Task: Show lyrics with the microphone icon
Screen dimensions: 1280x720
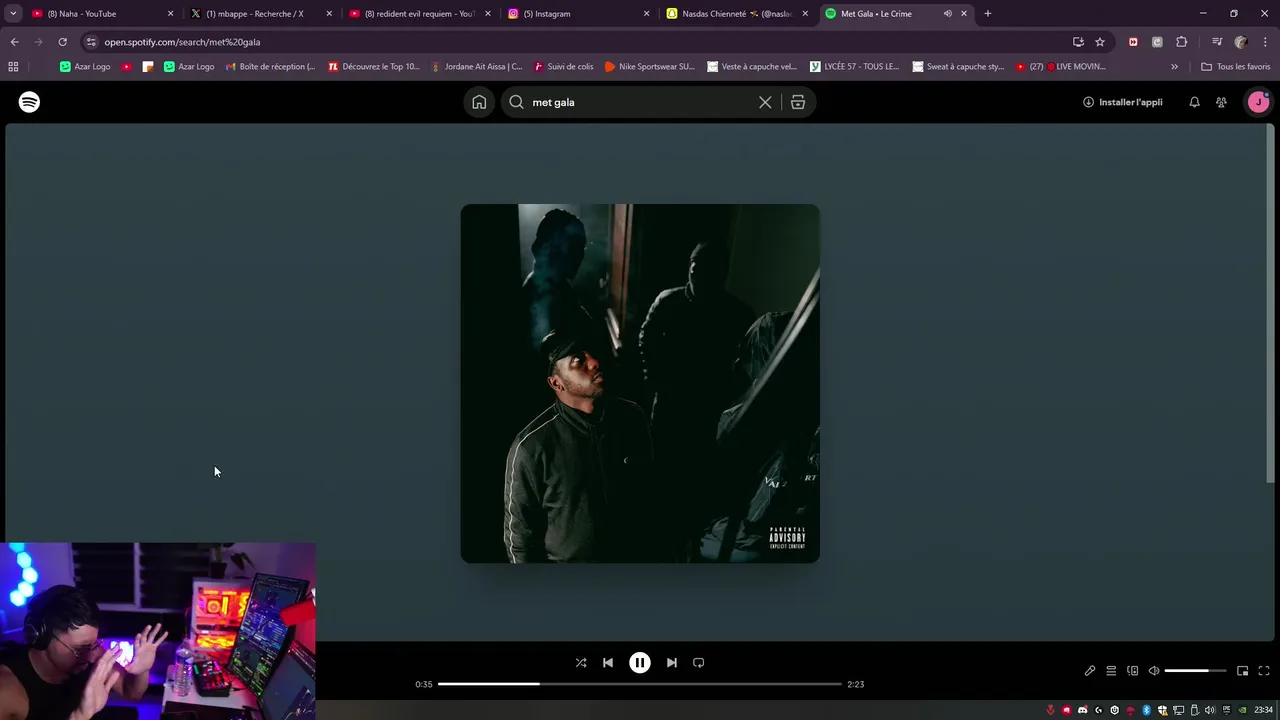Action: click(x=1090, y=671)
